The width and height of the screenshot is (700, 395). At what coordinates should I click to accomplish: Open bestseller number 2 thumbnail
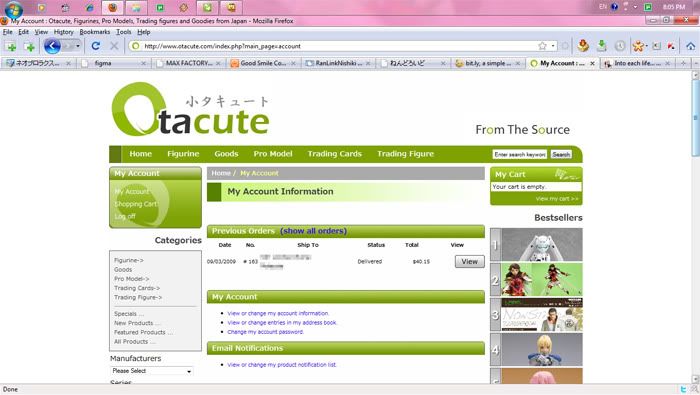click(x=542, y=279)
